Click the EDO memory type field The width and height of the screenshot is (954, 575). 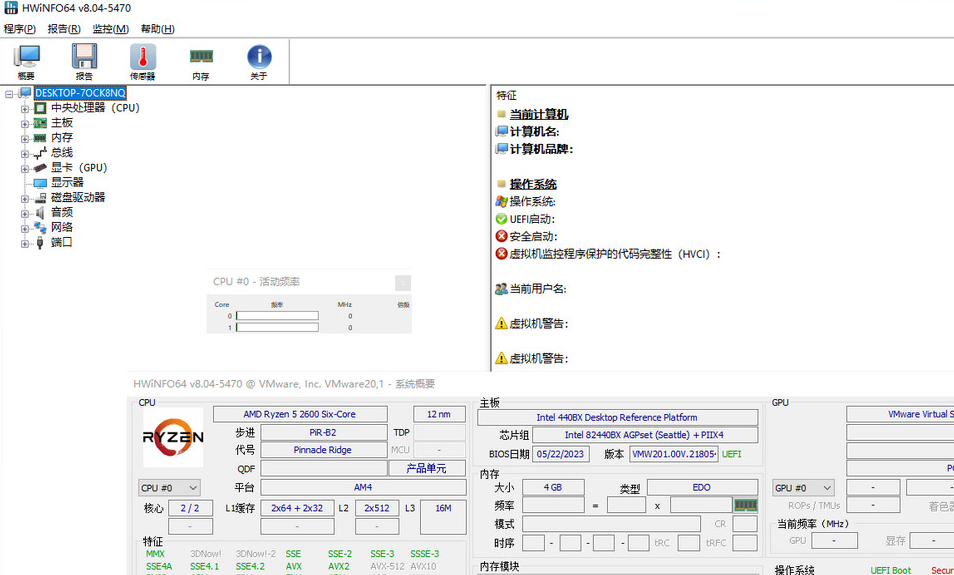[x=702, y=487]
